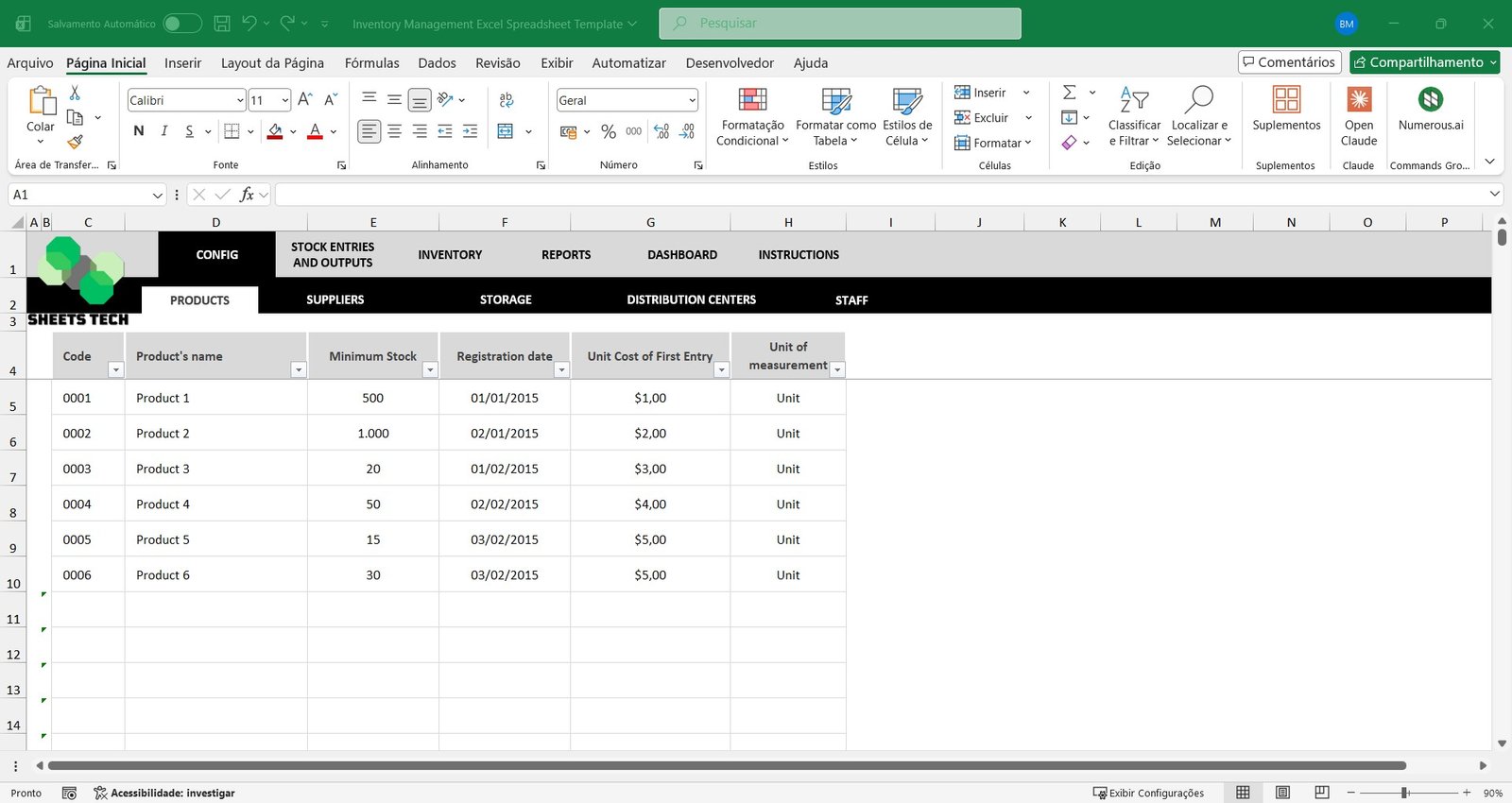The image size is (1512, 803).
Task: Toggle italic formatting (I button)
Action: pos(164,131)
